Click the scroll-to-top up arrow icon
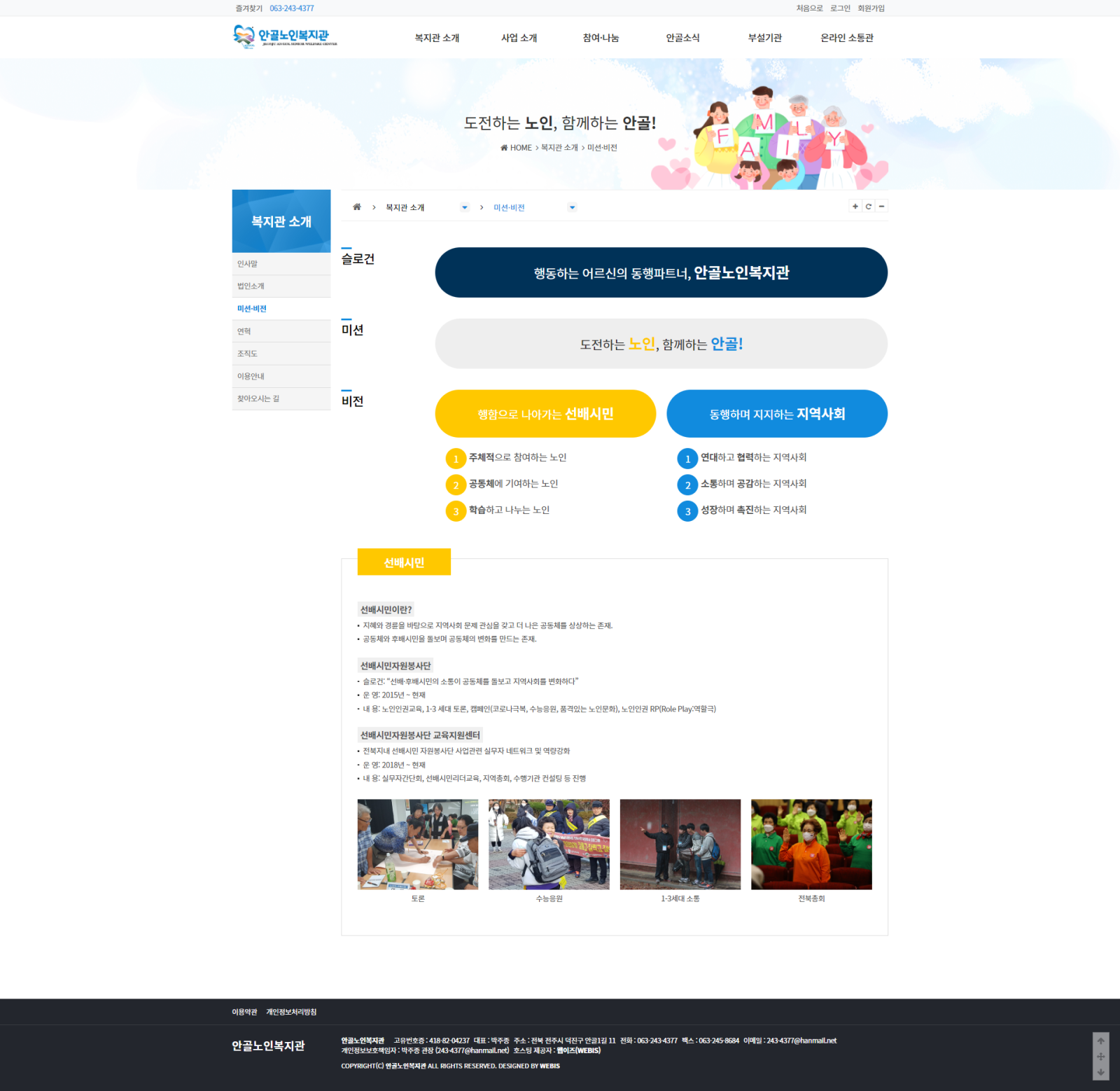Image resolution: width=1120 pixels, height=1091 pixels. point(1100,1041)
